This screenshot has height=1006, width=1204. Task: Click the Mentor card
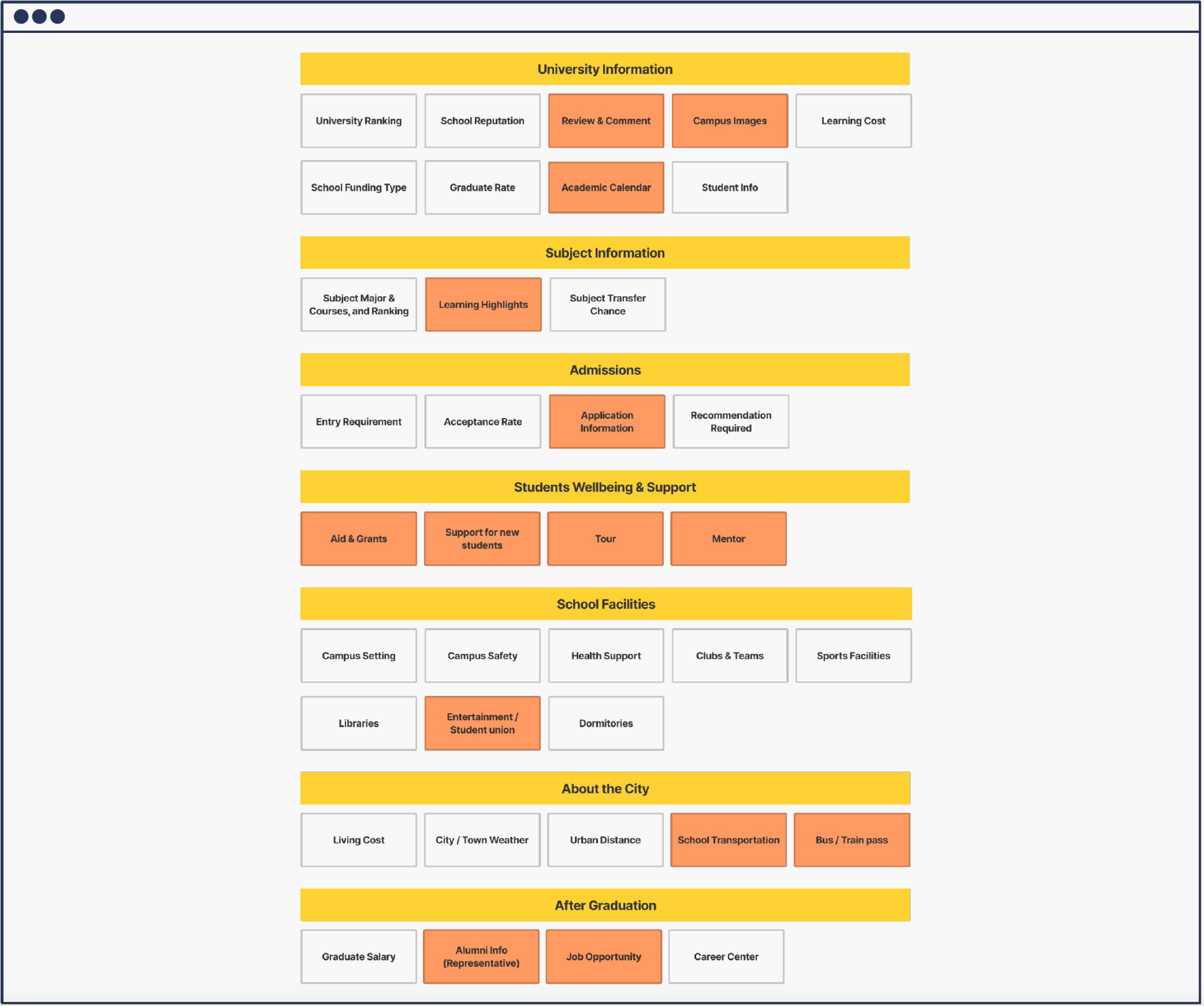[729, 539]
